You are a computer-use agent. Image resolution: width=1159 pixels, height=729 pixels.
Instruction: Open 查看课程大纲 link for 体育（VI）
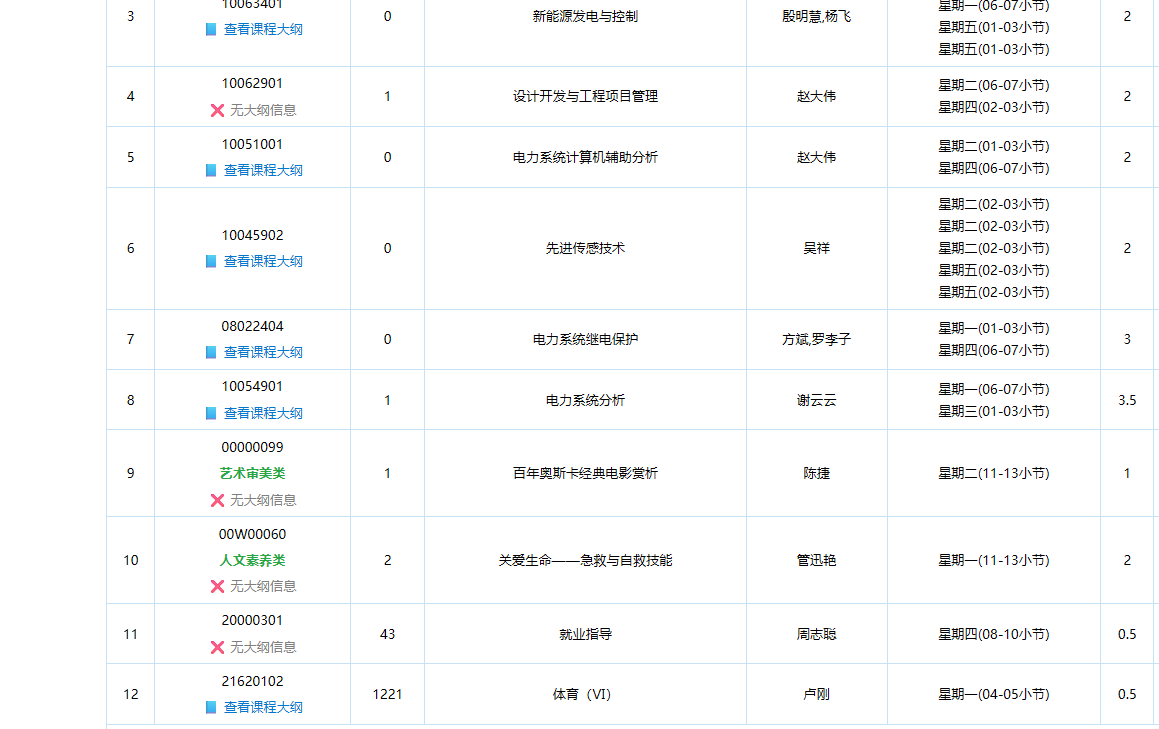click(260, 707)
